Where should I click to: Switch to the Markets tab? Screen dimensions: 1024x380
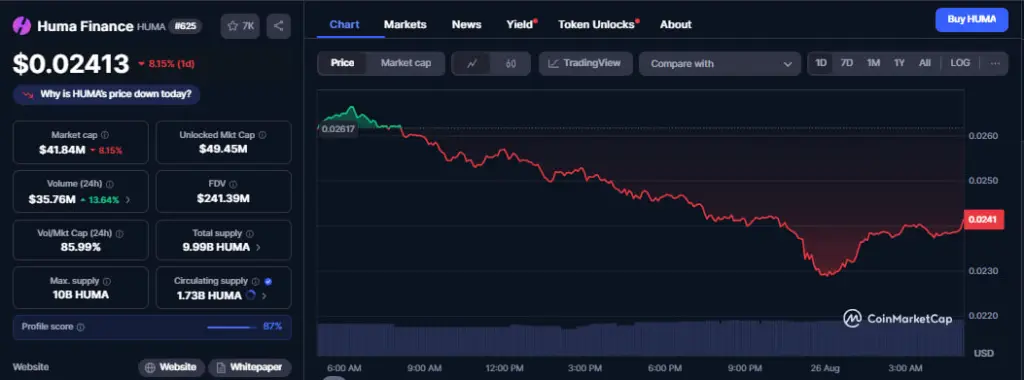click(405, 24)
